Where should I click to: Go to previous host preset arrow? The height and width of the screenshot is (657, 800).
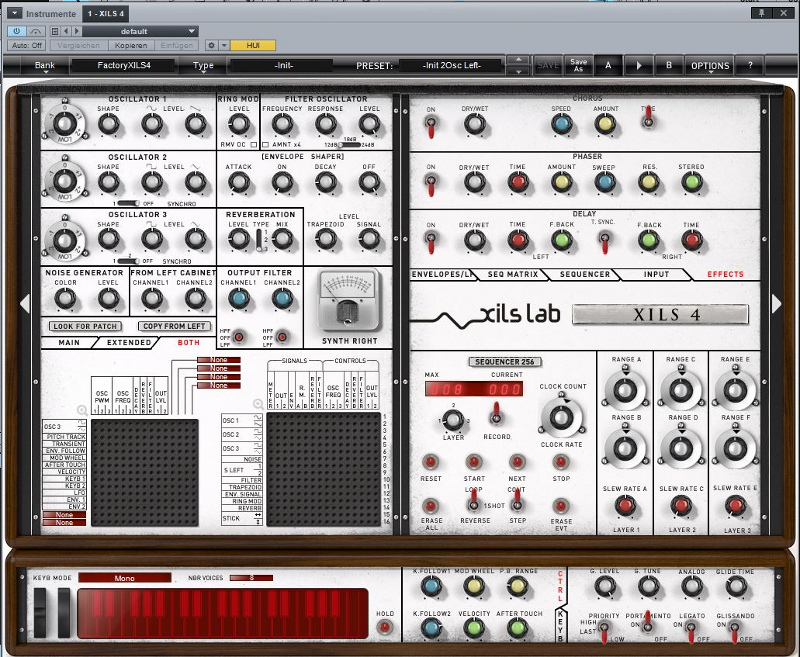pos(66,31)
